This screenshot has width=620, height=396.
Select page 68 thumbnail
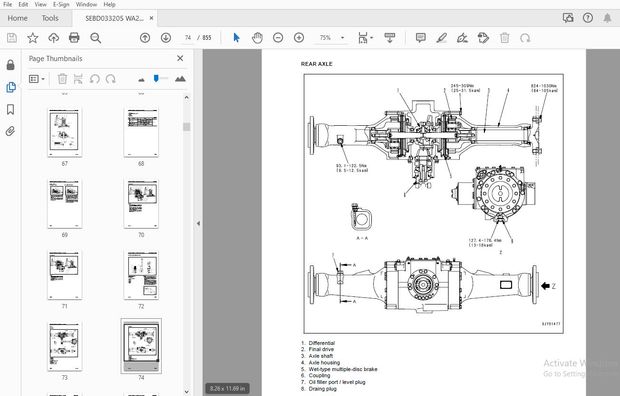point(141,133)
